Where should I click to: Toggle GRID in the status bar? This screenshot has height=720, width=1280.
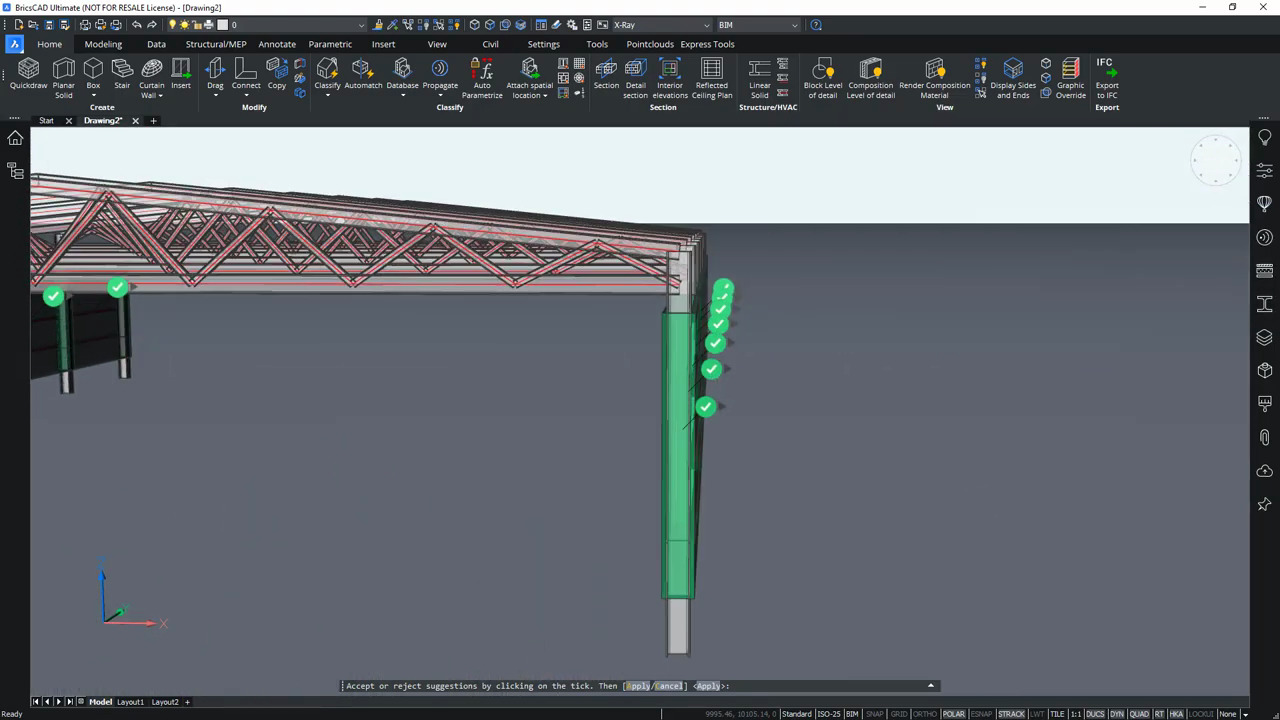(899, 714)
